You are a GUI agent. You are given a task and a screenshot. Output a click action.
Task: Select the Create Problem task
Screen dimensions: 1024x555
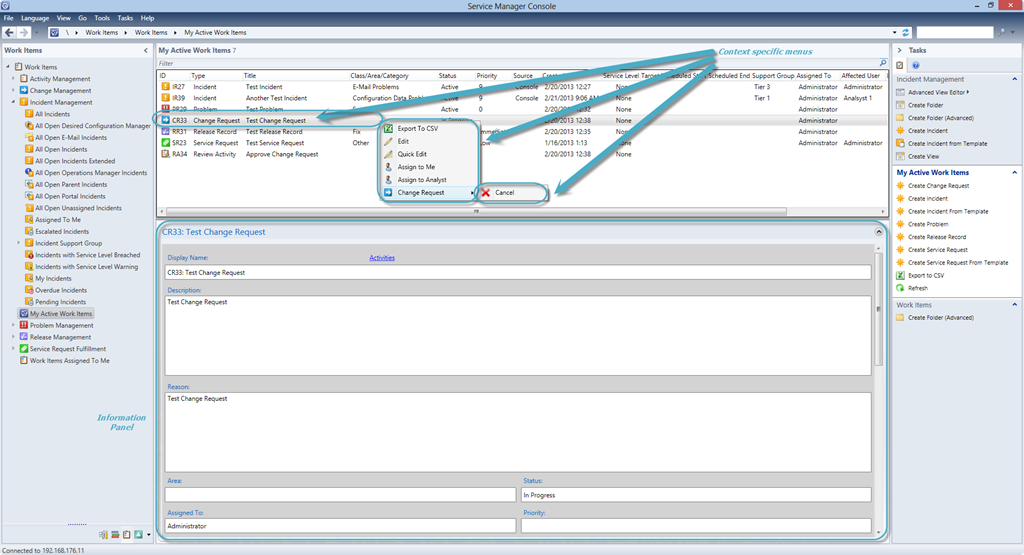(928, 224)
